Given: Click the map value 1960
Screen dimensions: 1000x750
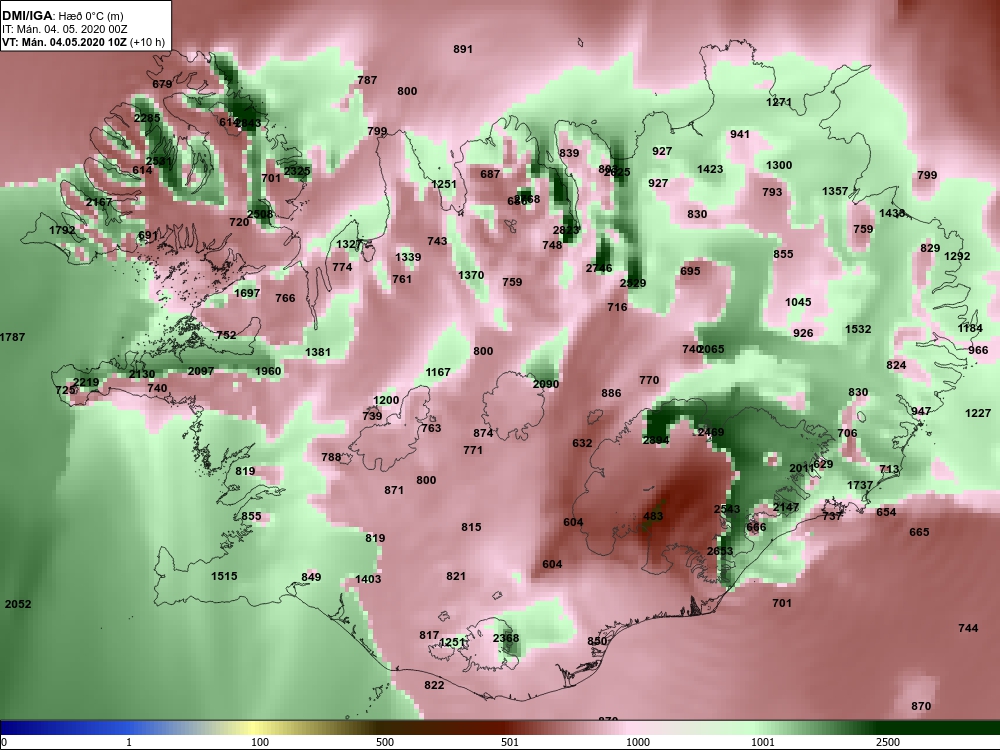Looking at the screenshot, I should (268, 371).
